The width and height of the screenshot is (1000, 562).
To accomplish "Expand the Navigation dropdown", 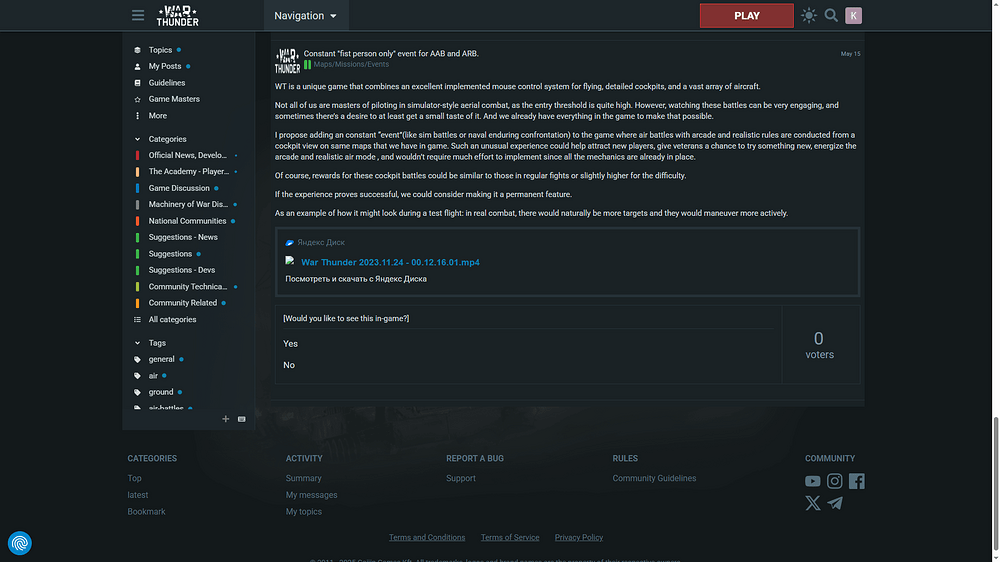I will point(305,15).
